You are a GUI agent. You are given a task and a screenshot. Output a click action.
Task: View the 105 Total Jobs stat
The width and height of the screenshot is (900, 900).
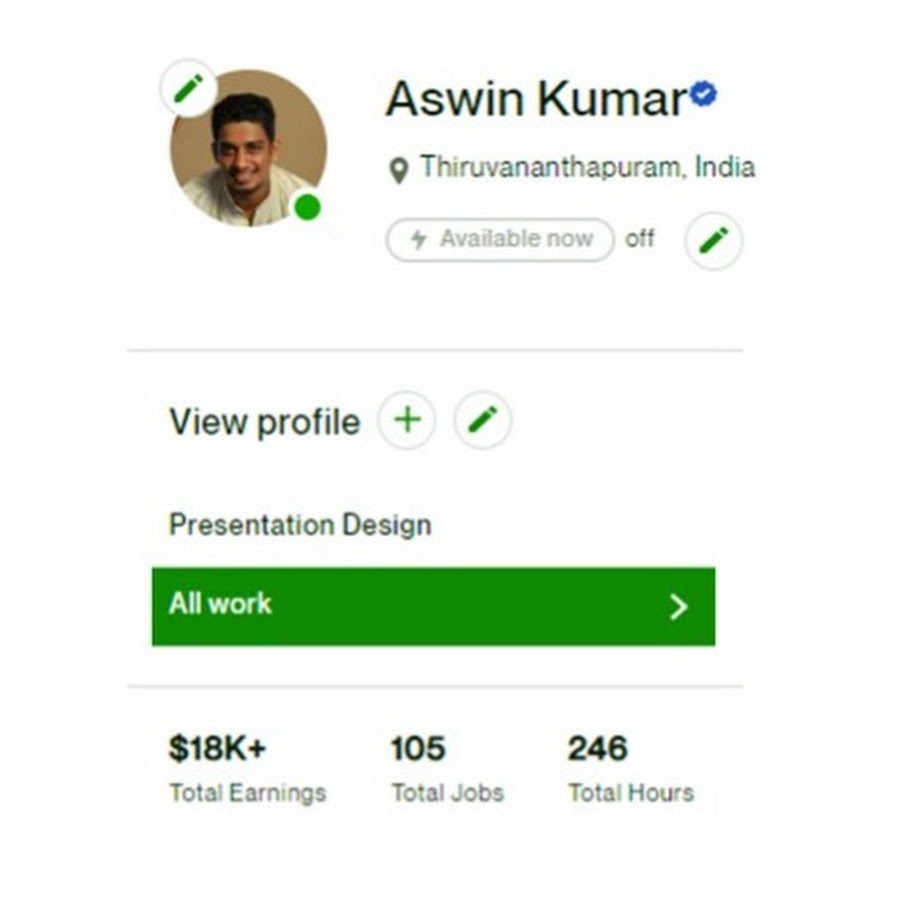pyautogui.click(x=448, y=769)
